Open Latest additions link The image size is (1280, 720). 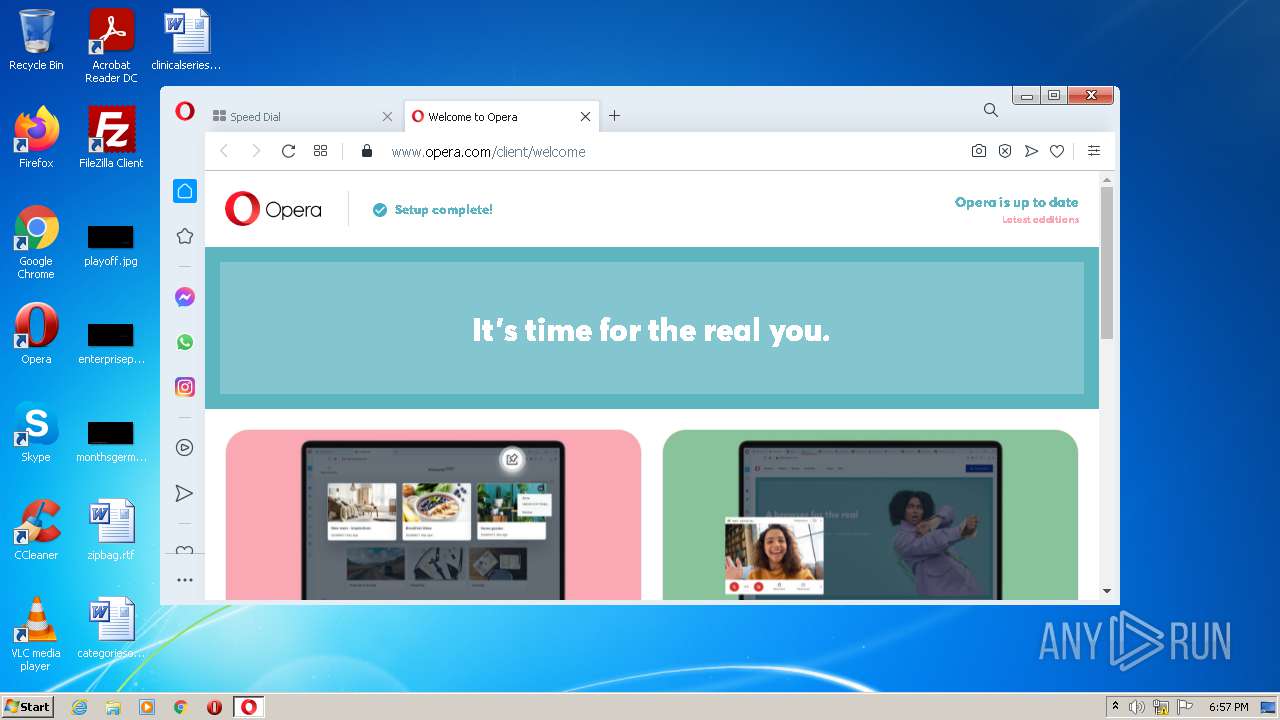coord(1040,220)
